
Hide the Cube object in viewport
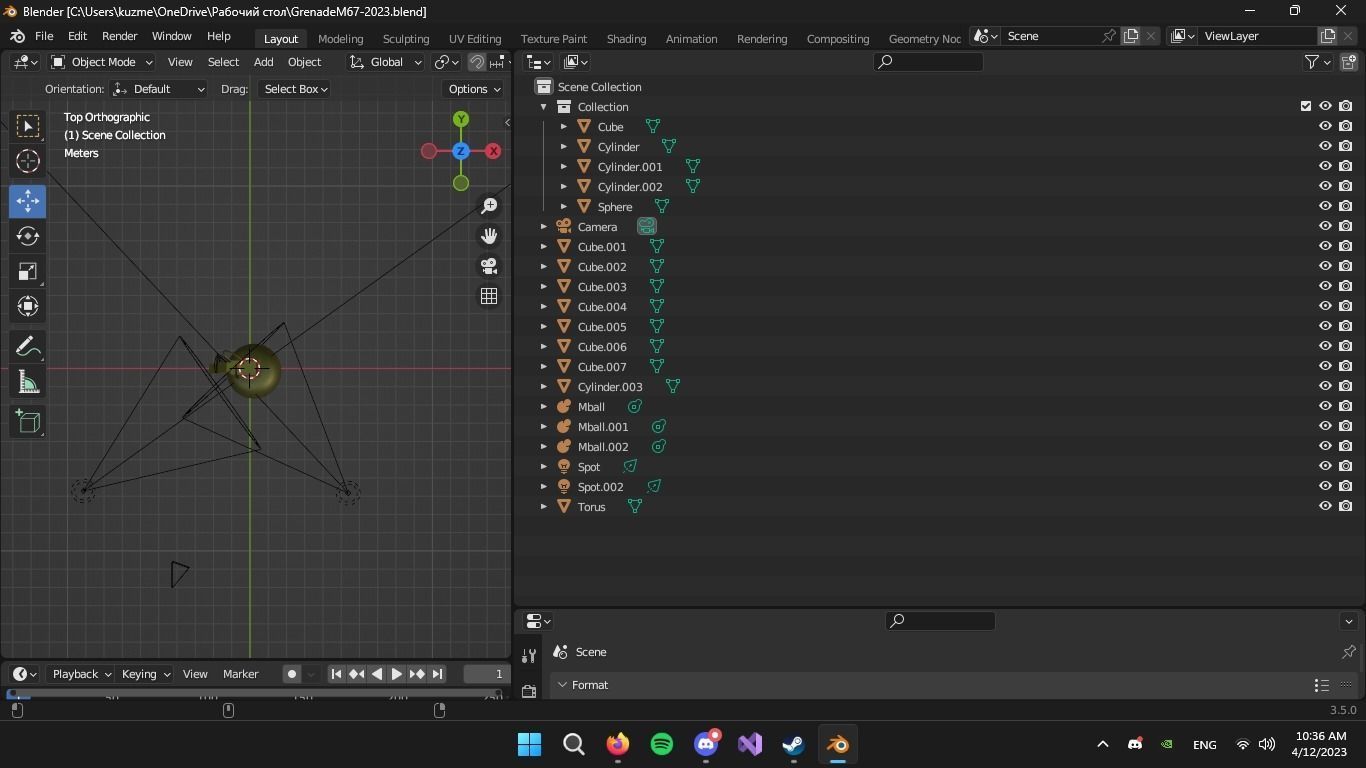tap(1326, 126)
